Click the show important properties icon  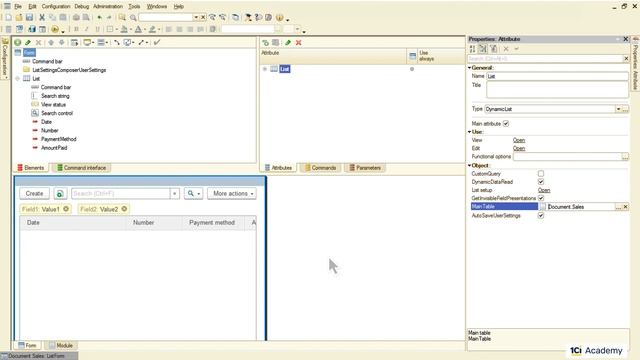[493, 49]
